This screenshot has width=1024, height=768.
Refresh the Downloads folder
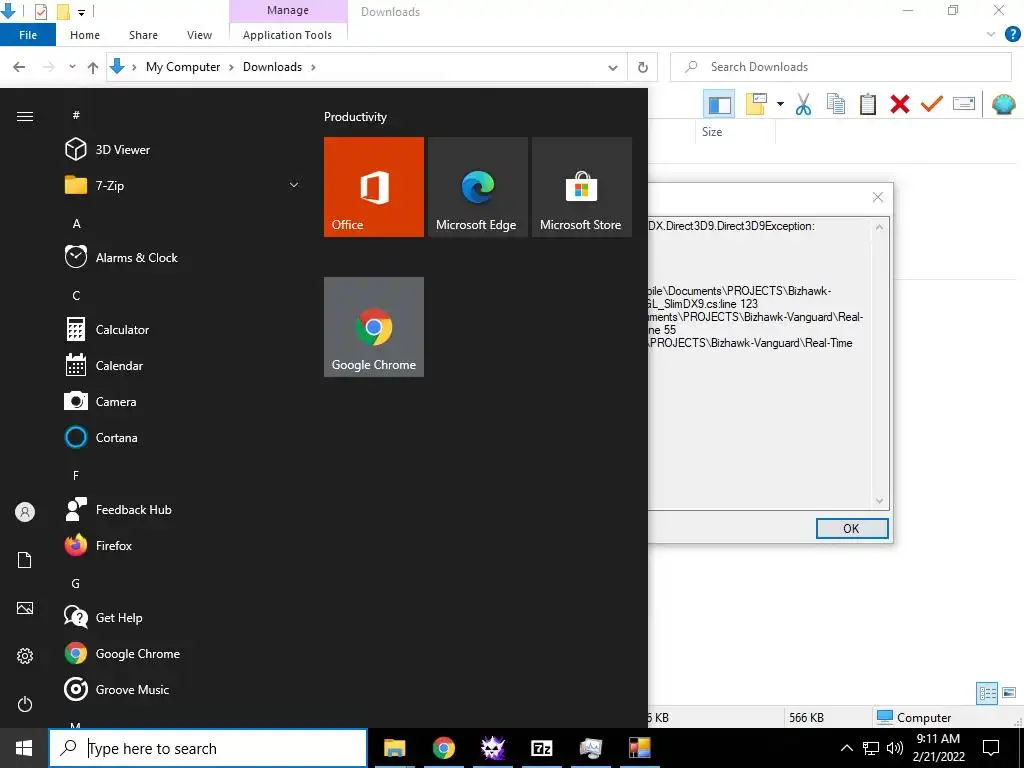[643, 67]
